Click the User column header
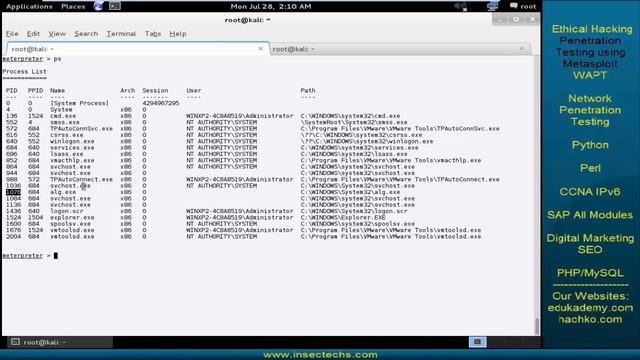 (x=194, y=91)
